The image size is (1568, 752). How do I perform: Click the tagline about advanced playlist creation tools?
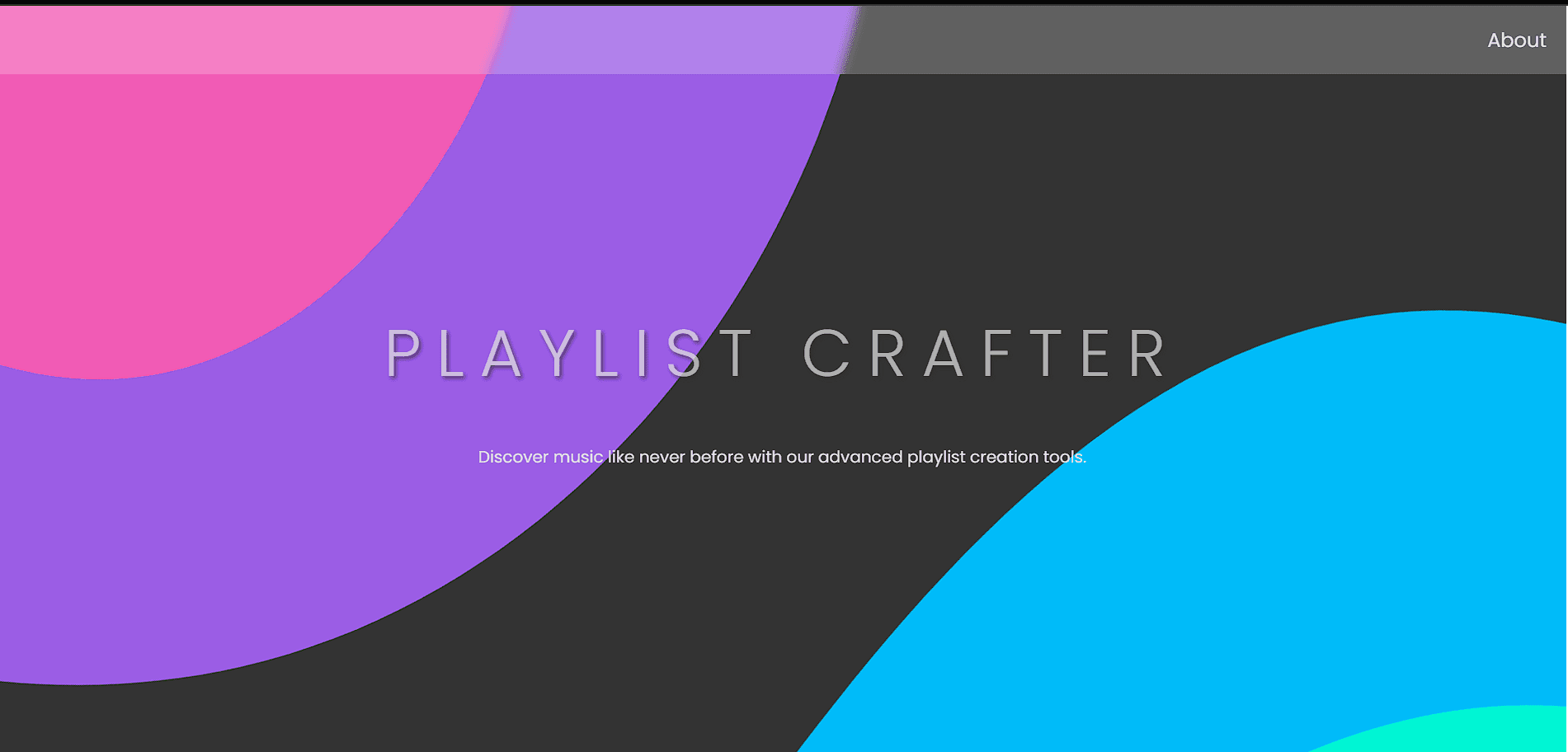tap(784, 456)
